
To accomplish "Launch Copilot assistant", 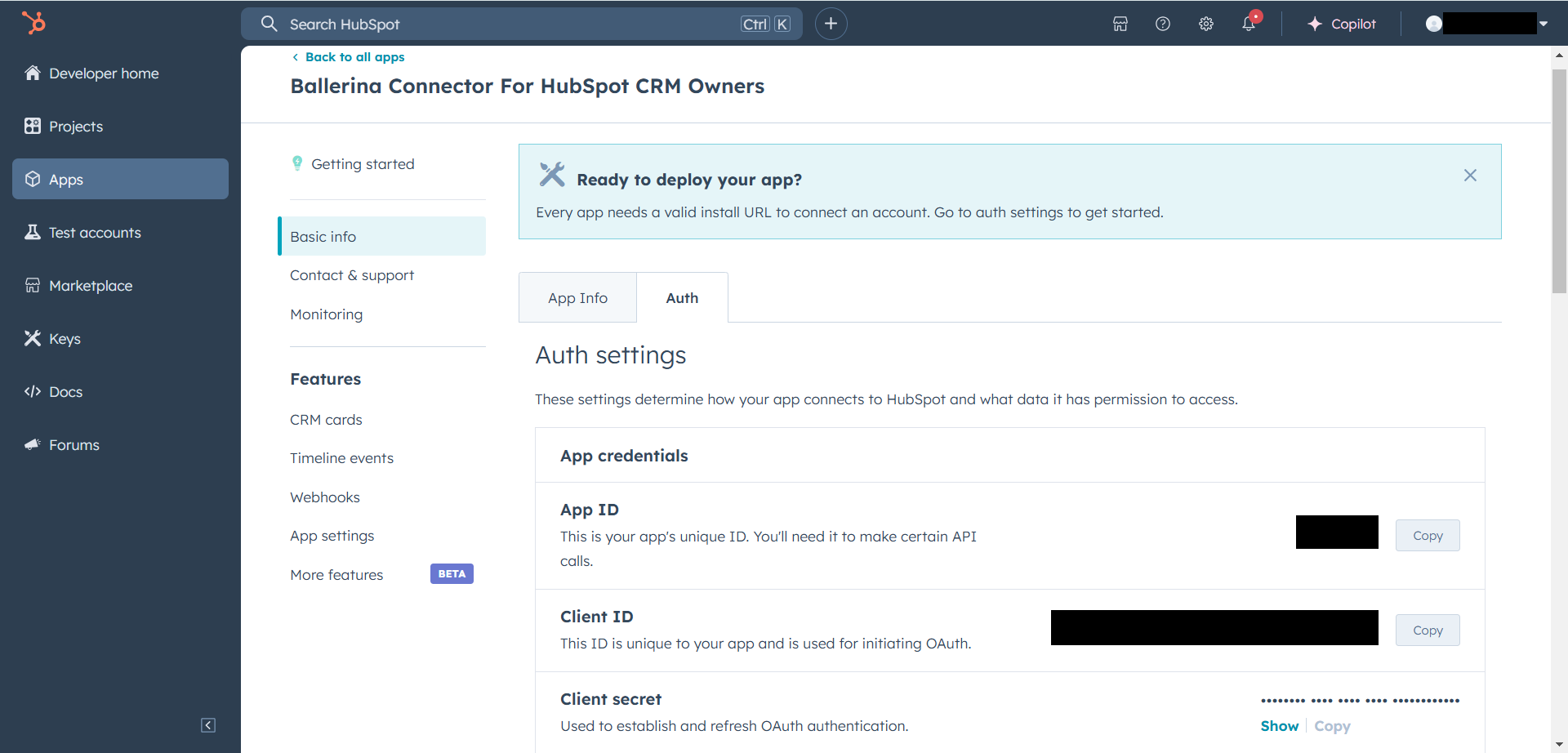I will pos(1341,24).
